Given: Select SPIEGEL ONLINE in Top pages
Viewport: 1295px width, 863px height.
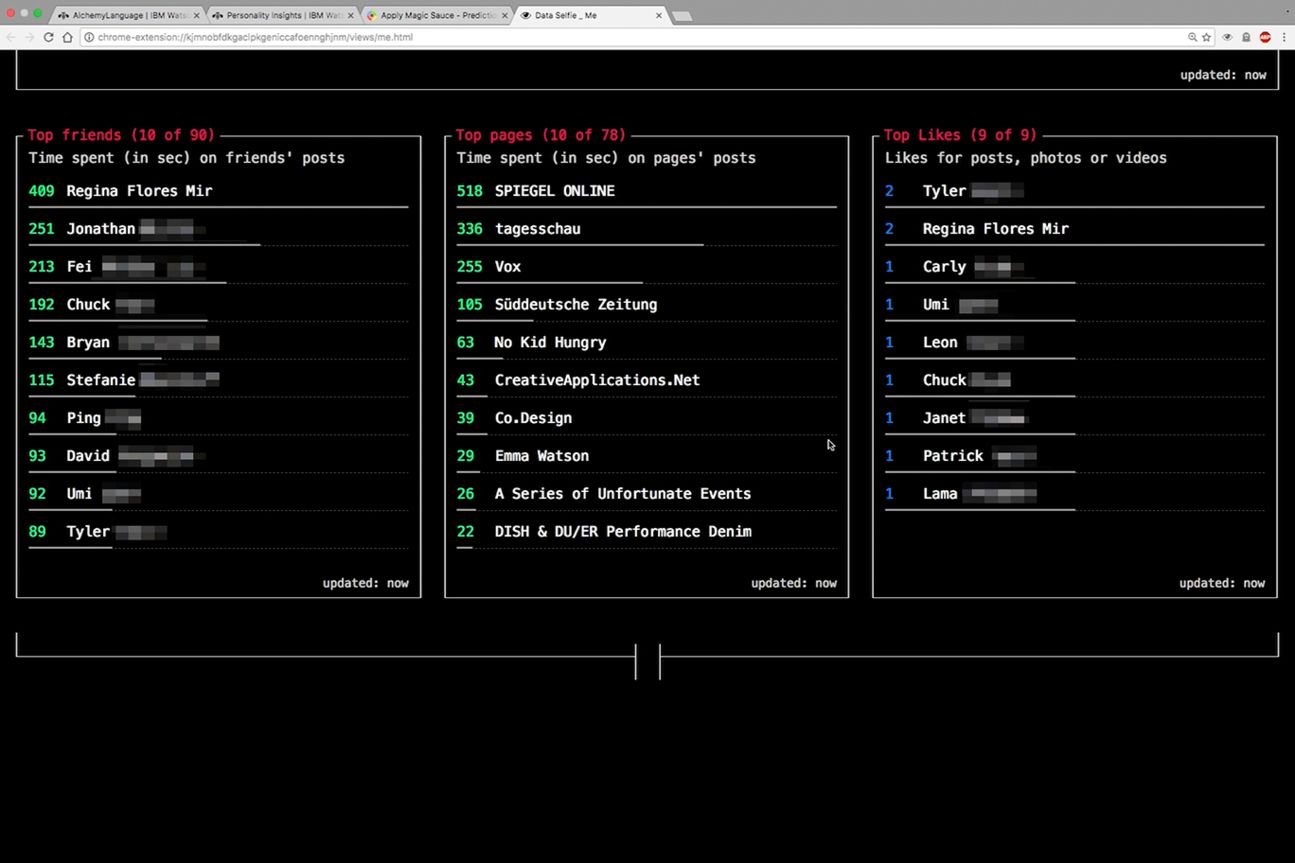Looking at the screenshot, I should [554, 191].
